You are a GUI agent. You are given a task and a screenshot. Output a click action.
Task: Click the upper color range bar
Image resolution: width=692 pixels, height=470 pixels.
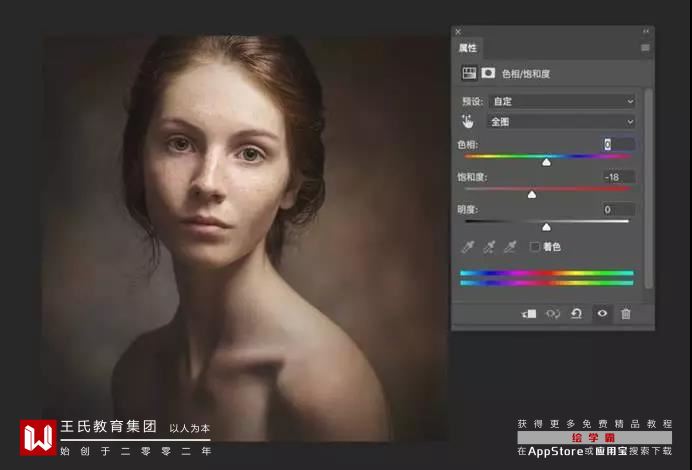coord(547,273)
